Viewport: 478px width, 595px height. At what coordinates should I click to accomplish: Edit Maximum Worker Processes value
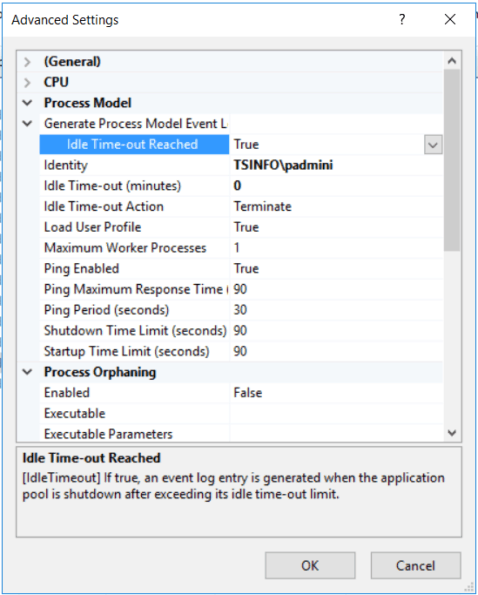(x=336, y=248)
